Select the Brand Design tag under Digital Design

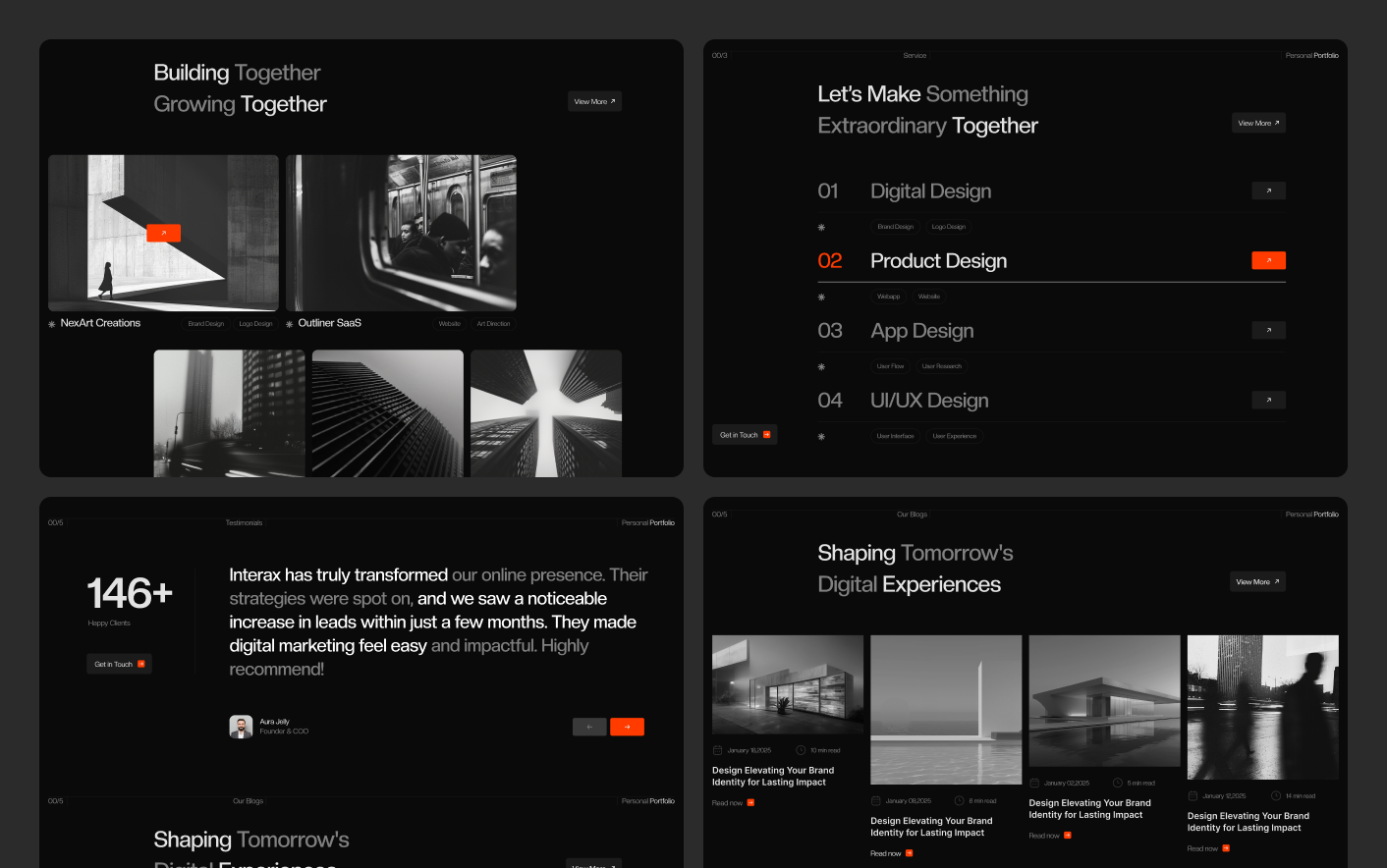[x=895, y=227]
